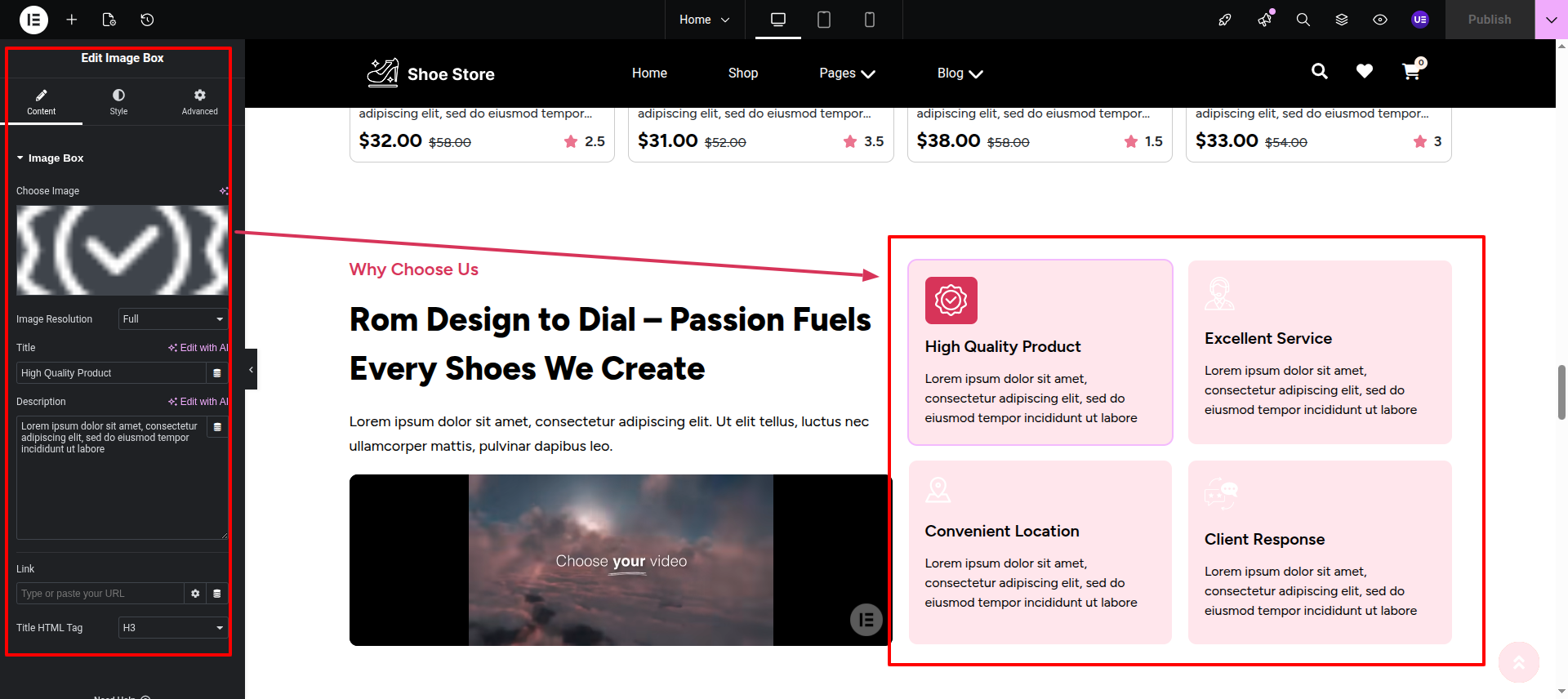Toggle preview changes eye icon
Viewport: 1568px width, 699px height.
point(1380,20)
